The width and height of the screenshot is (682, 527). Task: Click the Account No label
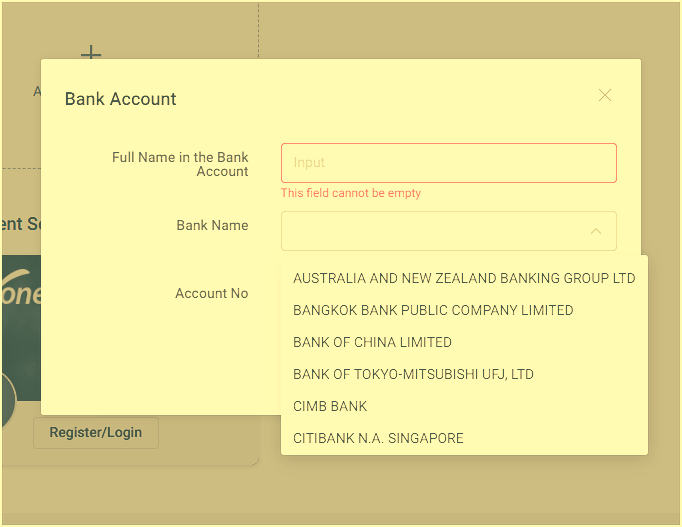point(211,294)
